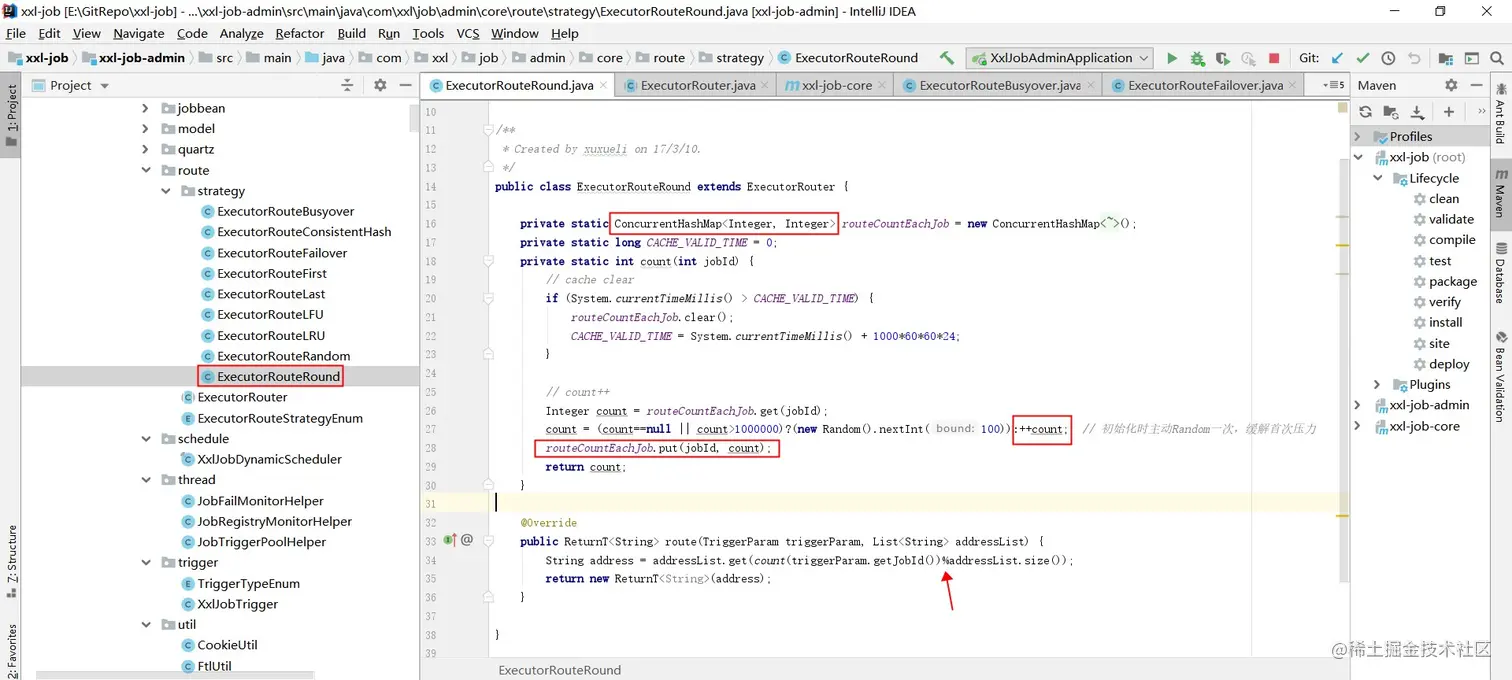This screenshot has height=680, width=1512.
Task: Run with coverage via the shield icon
Action: coord(1222,59)
